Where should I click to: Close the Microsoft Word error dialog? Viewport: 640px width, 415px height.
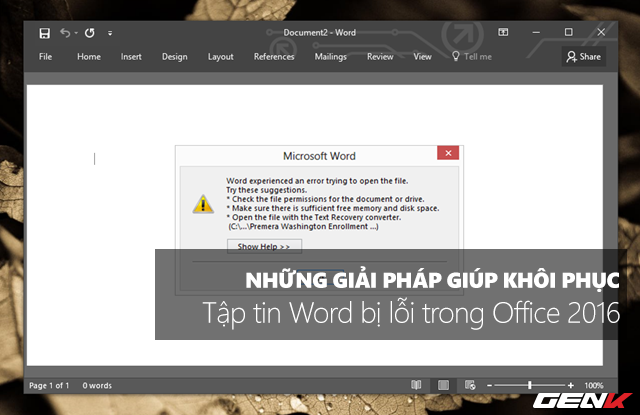pyautogui.click(x=448, y=153)
